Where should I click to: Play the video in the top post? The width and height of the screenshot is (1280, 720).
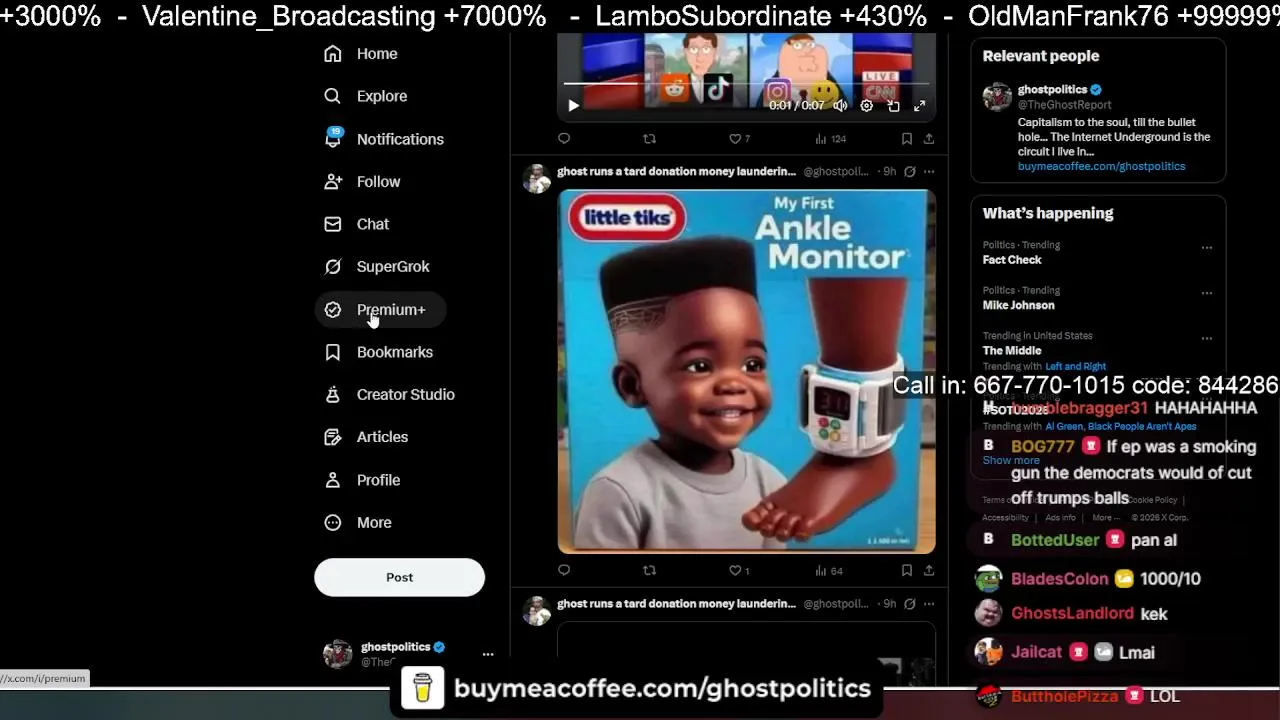point(573,105)
